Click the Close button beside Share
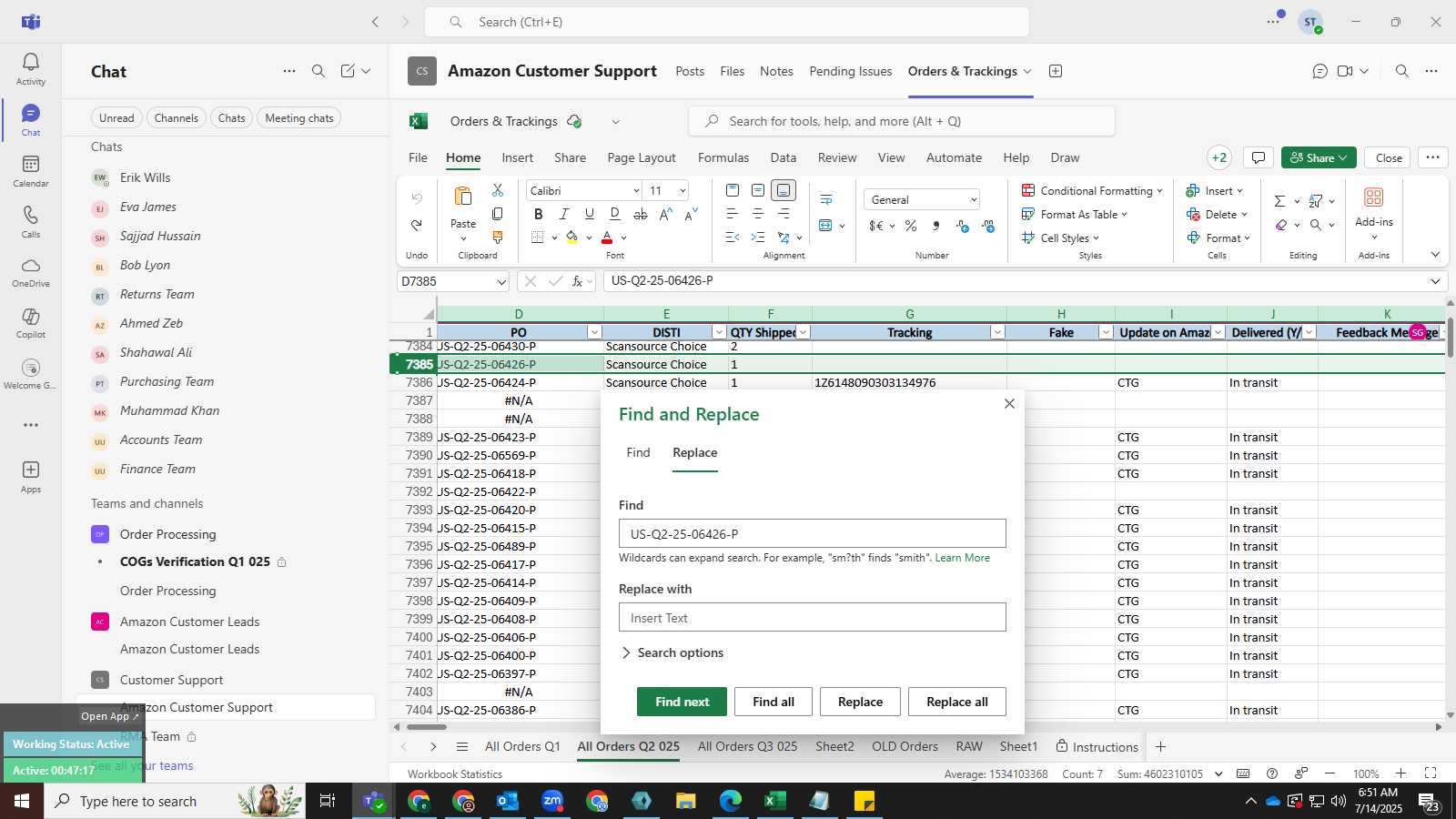1456x819 pixels. (x=1388, y=157)
